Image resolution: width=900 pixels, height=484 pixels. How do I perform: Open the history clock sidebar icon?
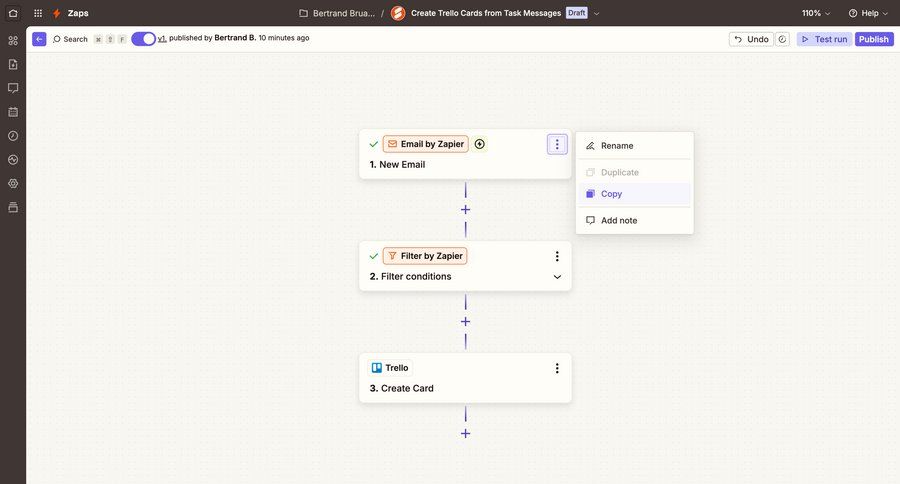click(13, 135)
